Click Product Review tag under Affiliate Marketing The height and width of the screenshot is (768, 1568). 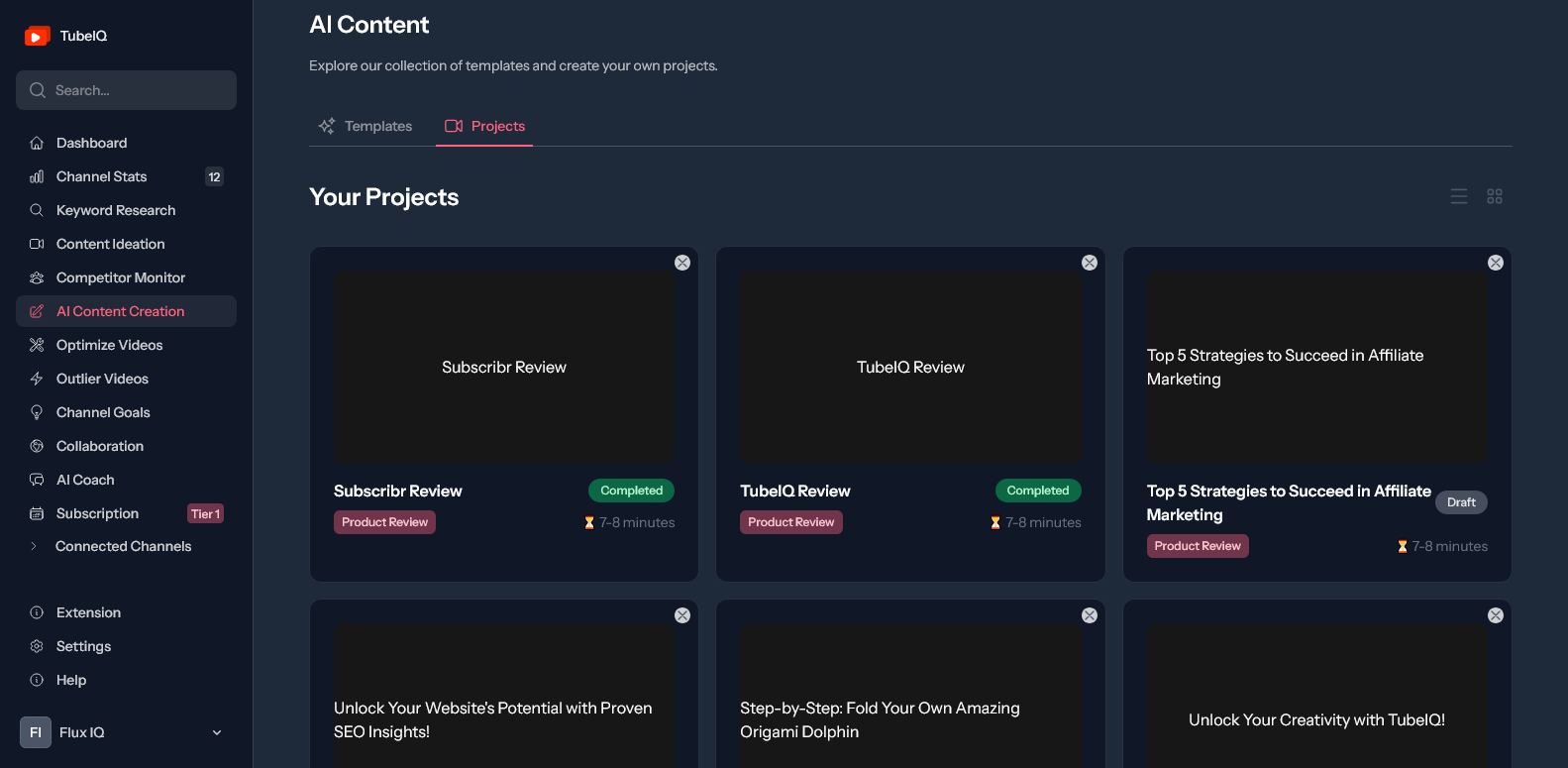pyautogui.click(x=1198, y=546)
